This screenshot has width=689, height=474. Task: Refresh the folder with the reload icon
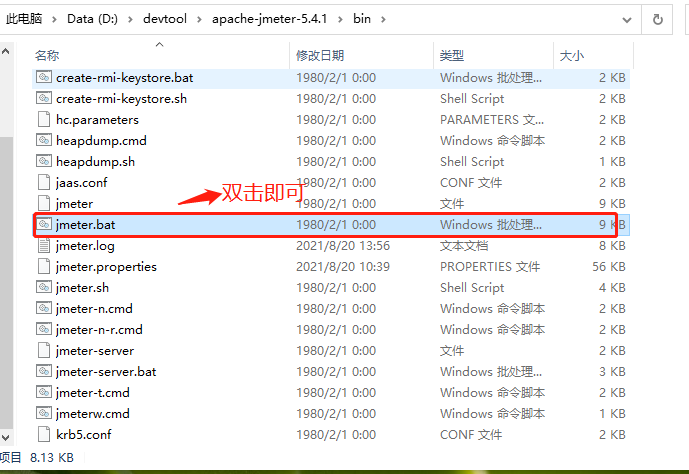point(657,19)
